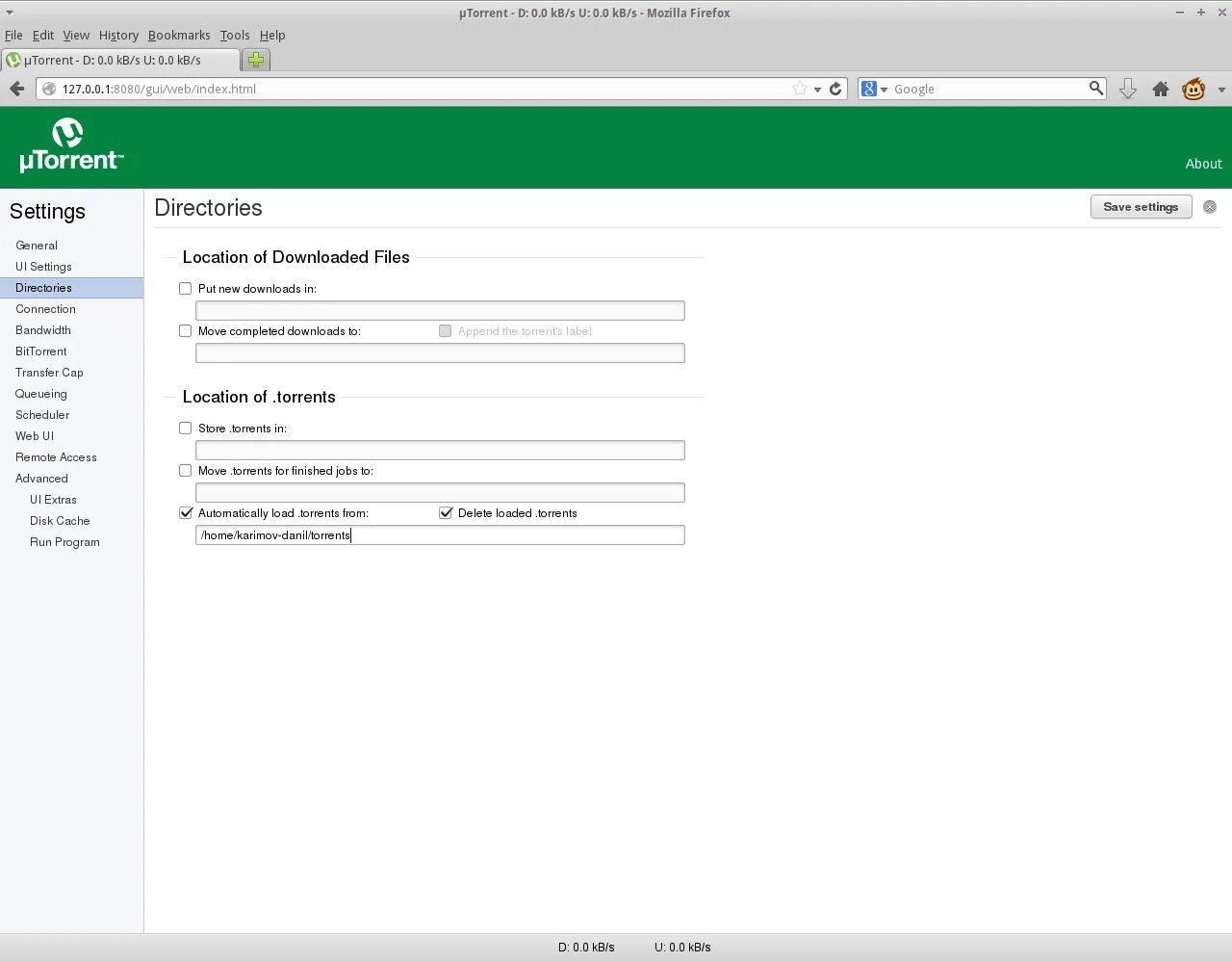
Task: Enable 'Move completed downloads to' checkbox
Action: [186, 330]
